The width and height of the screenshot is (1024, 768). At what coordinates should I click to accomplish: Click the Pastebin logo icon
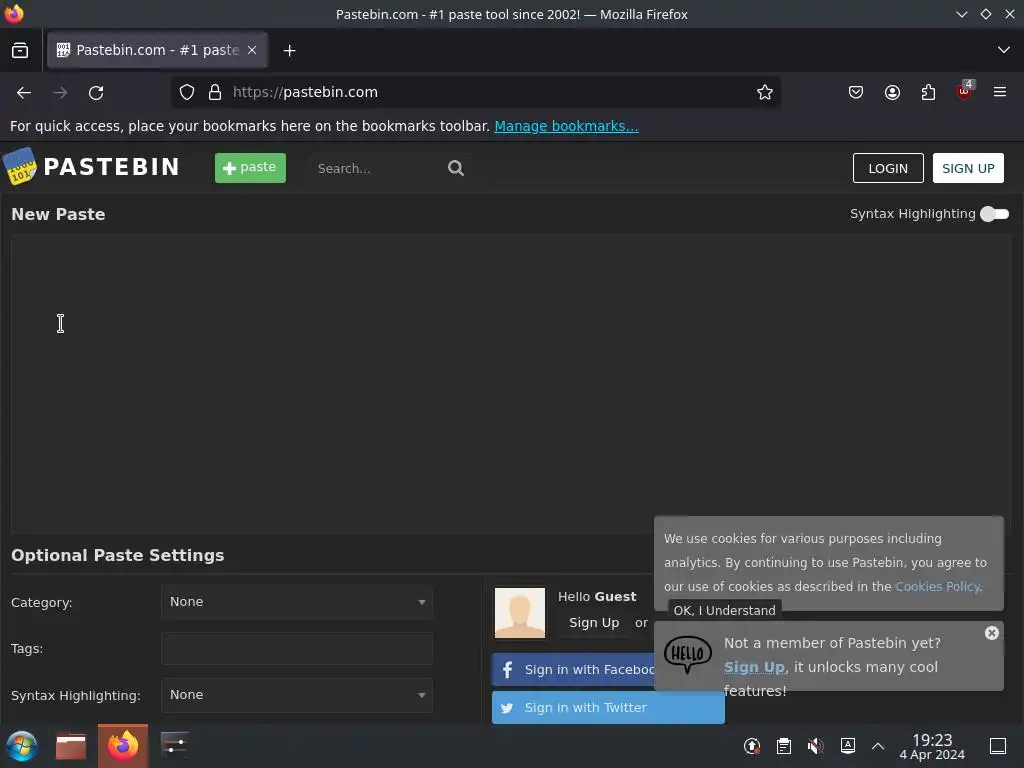click(x=20, y=167)
